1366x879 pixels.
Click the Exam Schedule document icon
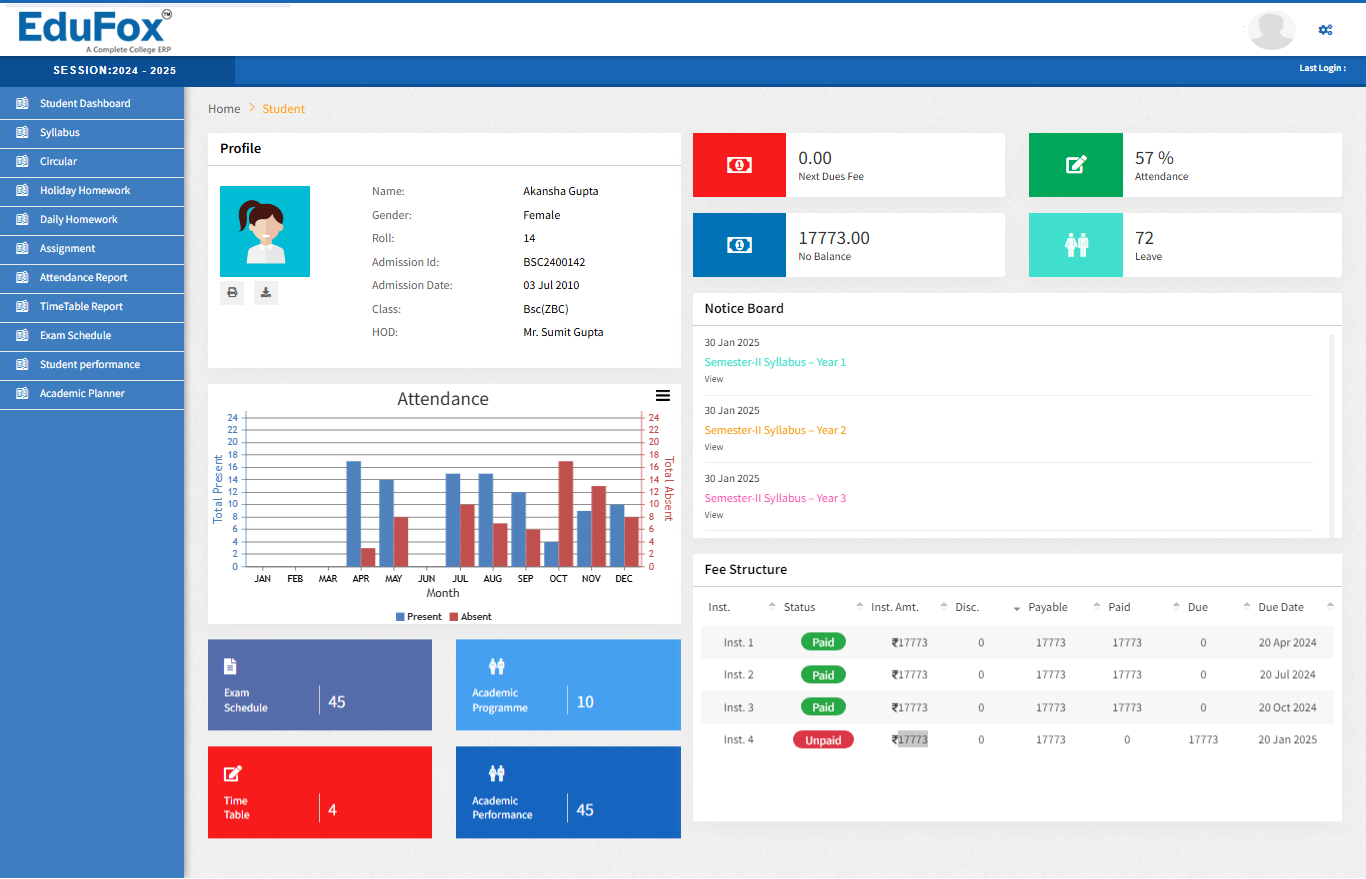tap(230, 666)
